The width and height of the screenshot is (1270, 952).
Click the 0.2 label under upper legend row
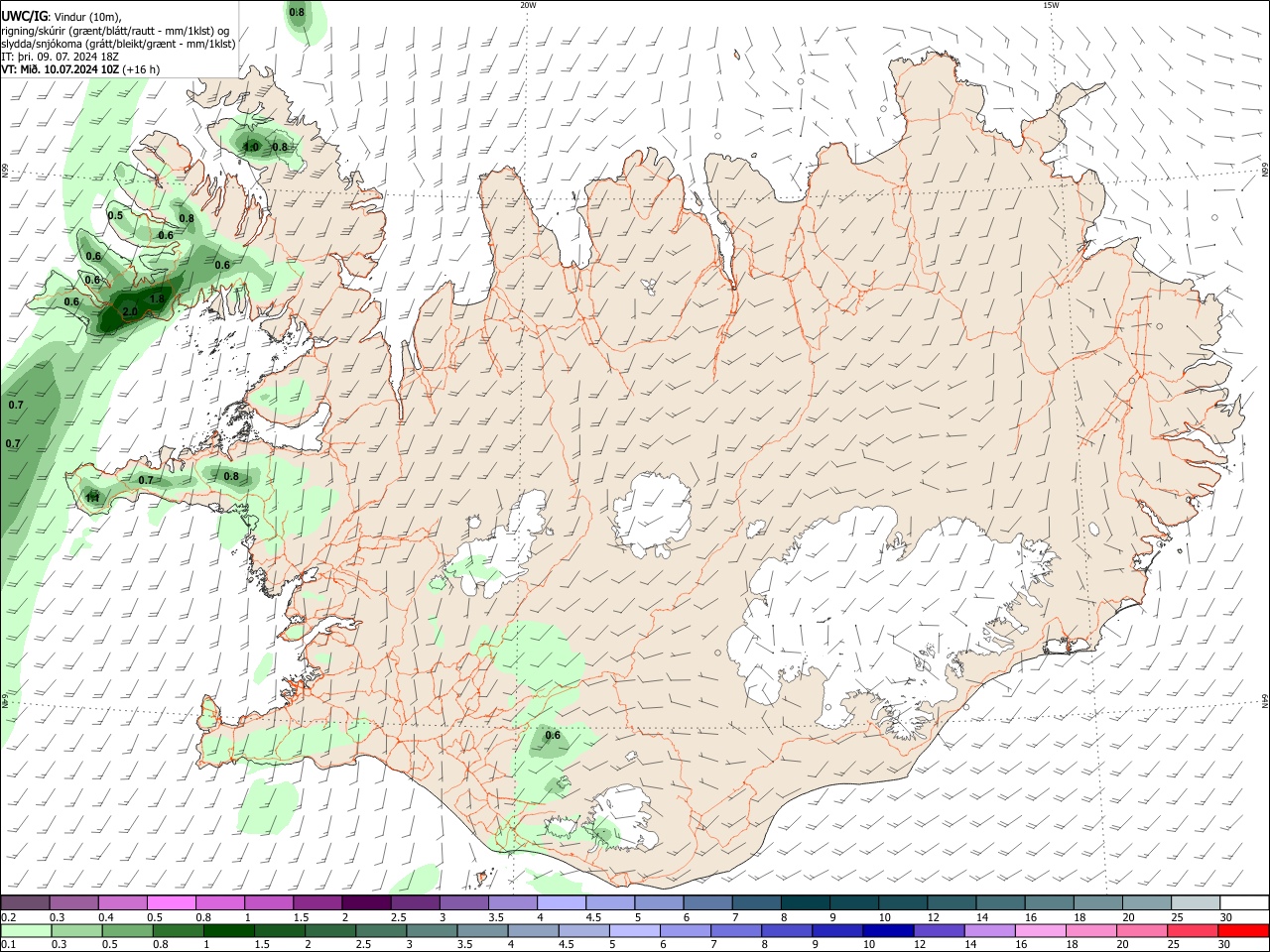click(x=8, y=917)
